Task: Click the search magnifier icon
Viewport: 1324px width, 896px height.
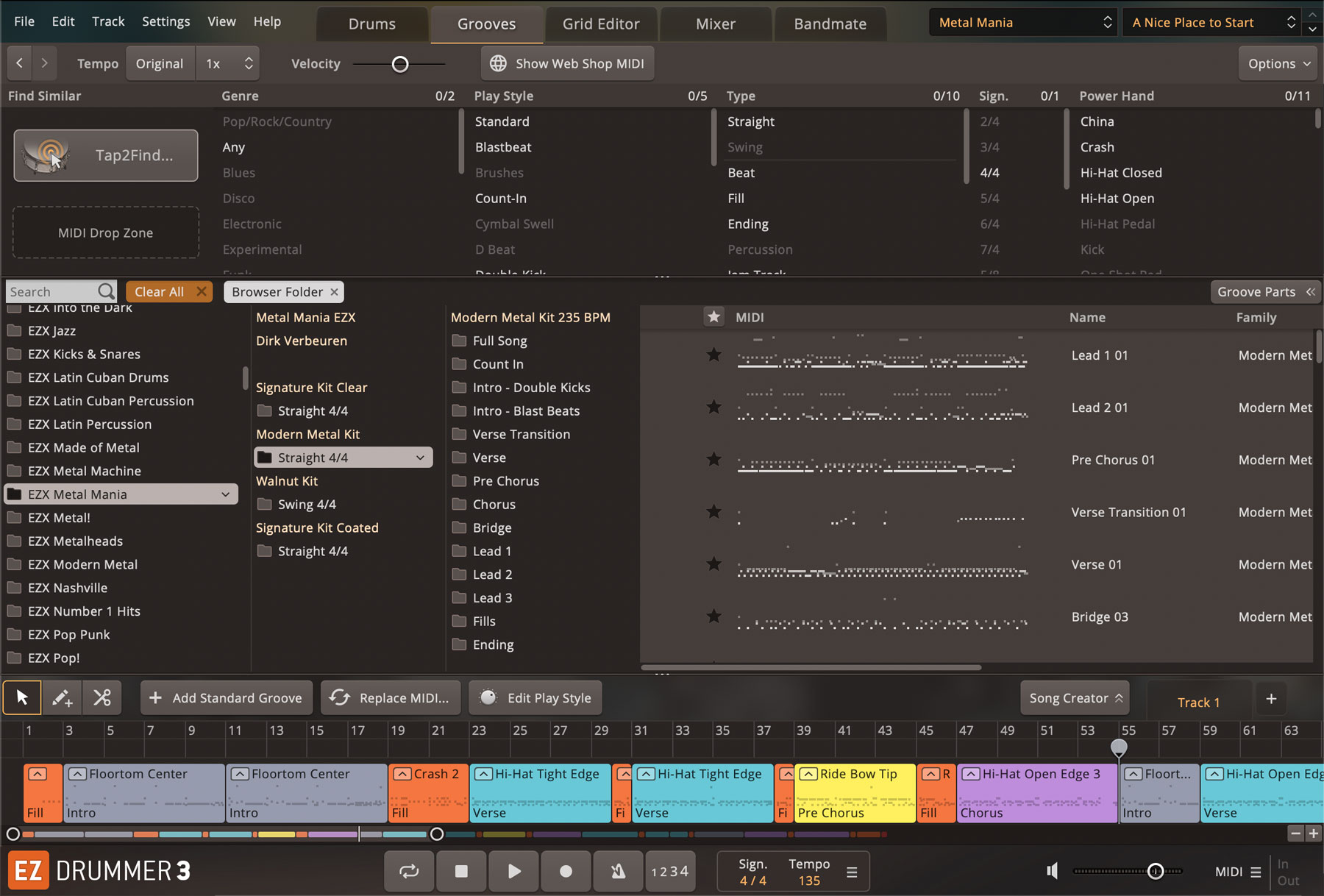Action: pos(107,291)
